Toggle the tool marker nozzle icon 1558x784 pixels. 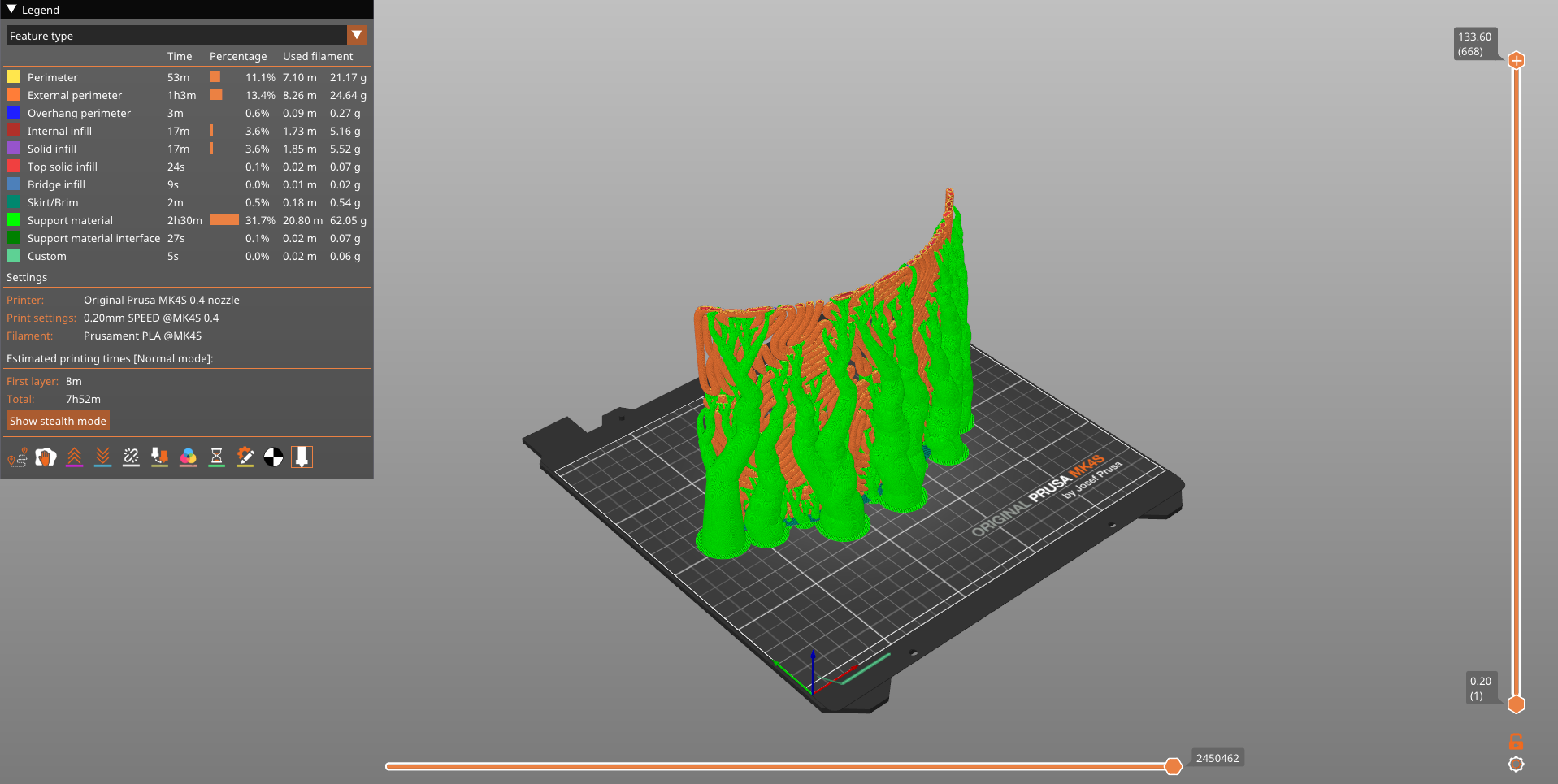pos(302,457)
